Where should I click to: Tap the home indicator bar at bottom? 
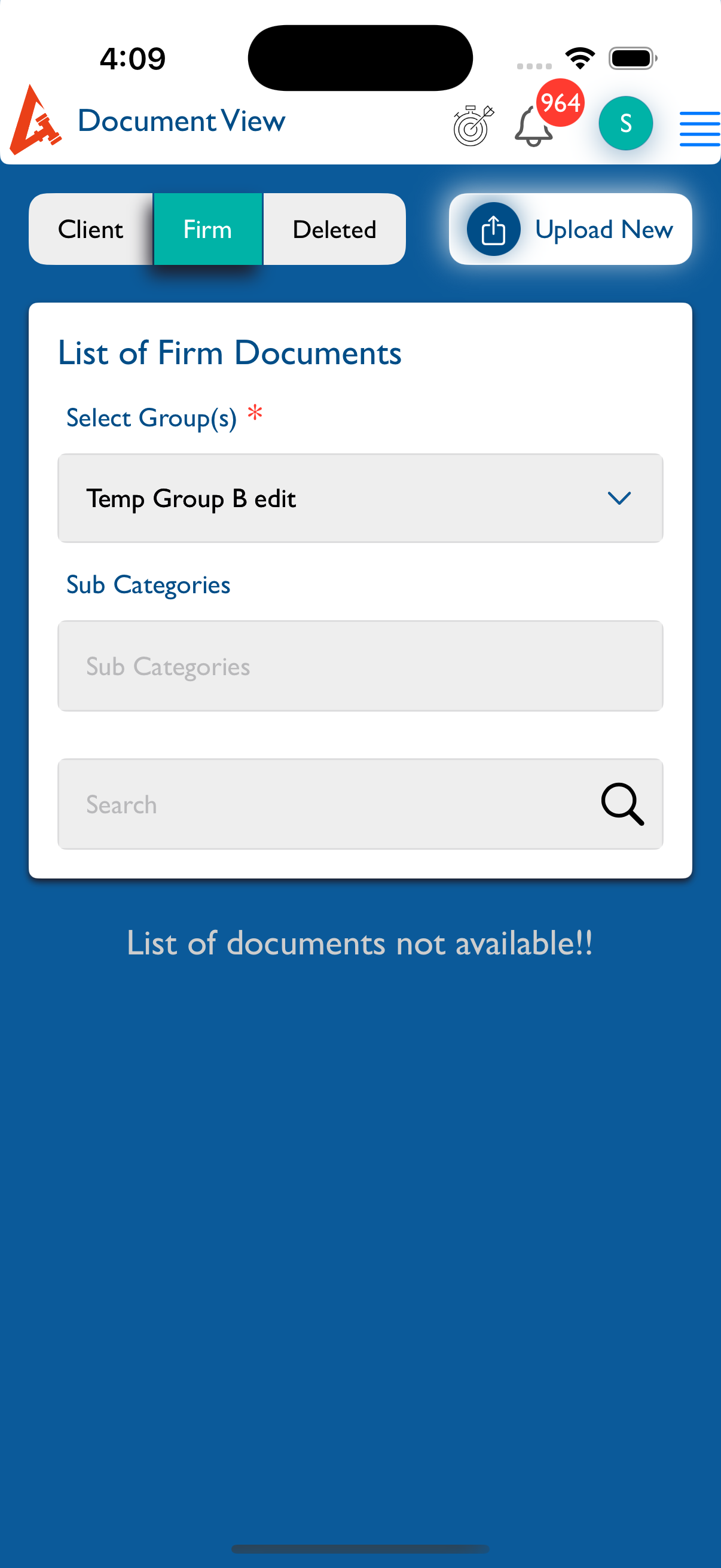click(x=360, y=1548)
